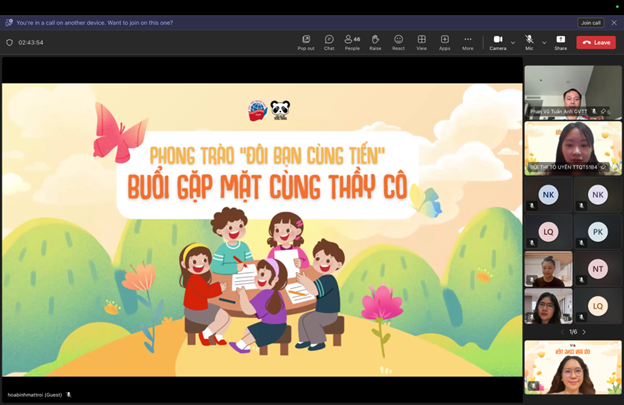Viewport: 624px width, 405px height.
Task: Select the PK participant tile
Action: [x=597, y=232]
